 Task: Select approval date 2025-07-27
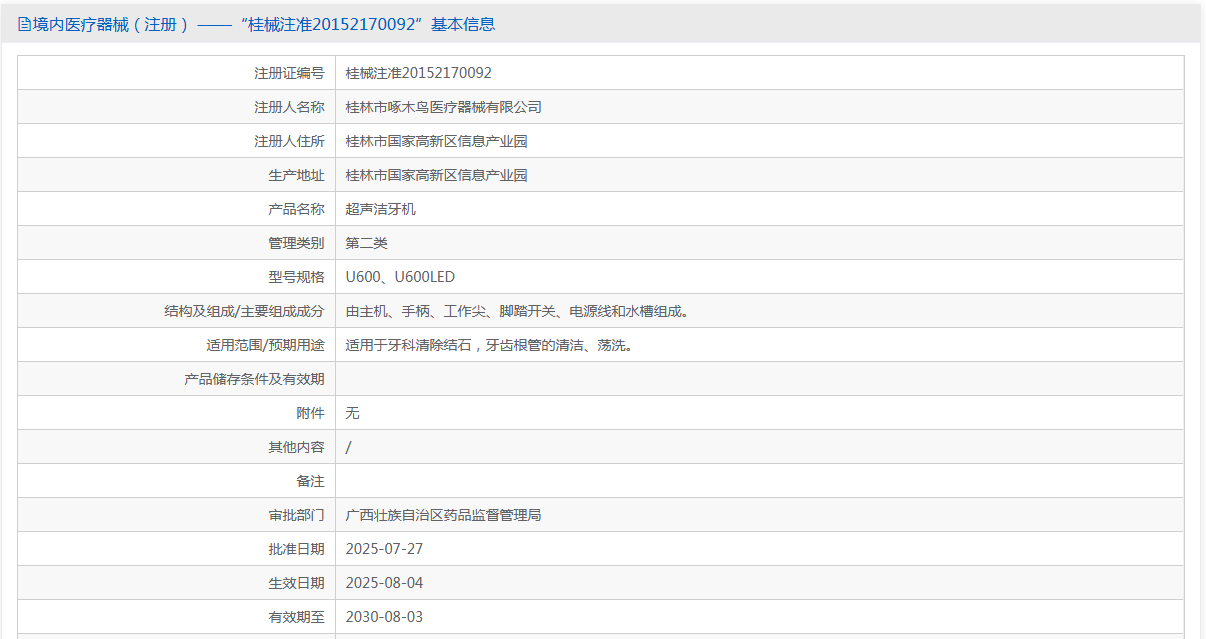tap(384, 549)
